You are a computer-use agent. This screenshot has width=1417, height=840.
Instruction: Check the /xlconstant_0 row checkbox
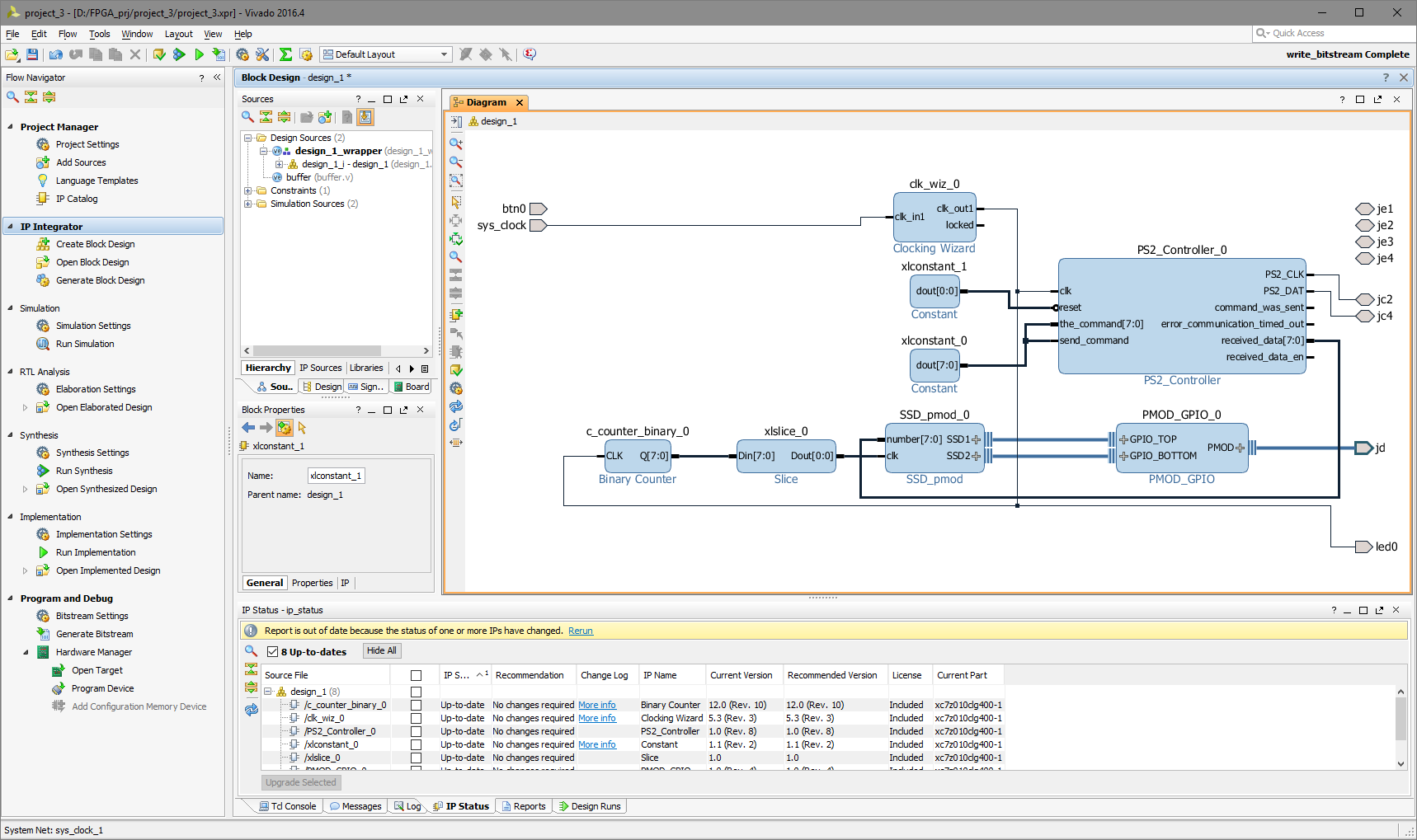(x=416, y=745)
